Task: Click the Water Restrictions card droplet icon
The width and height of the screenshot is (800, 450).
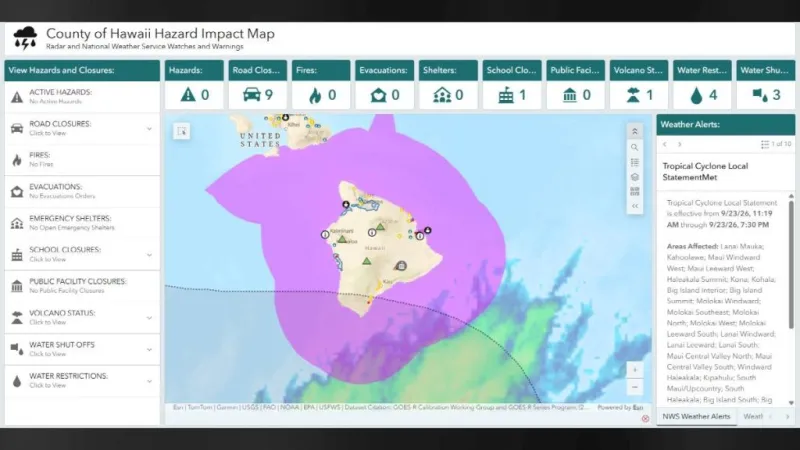Action: [696, 96]
